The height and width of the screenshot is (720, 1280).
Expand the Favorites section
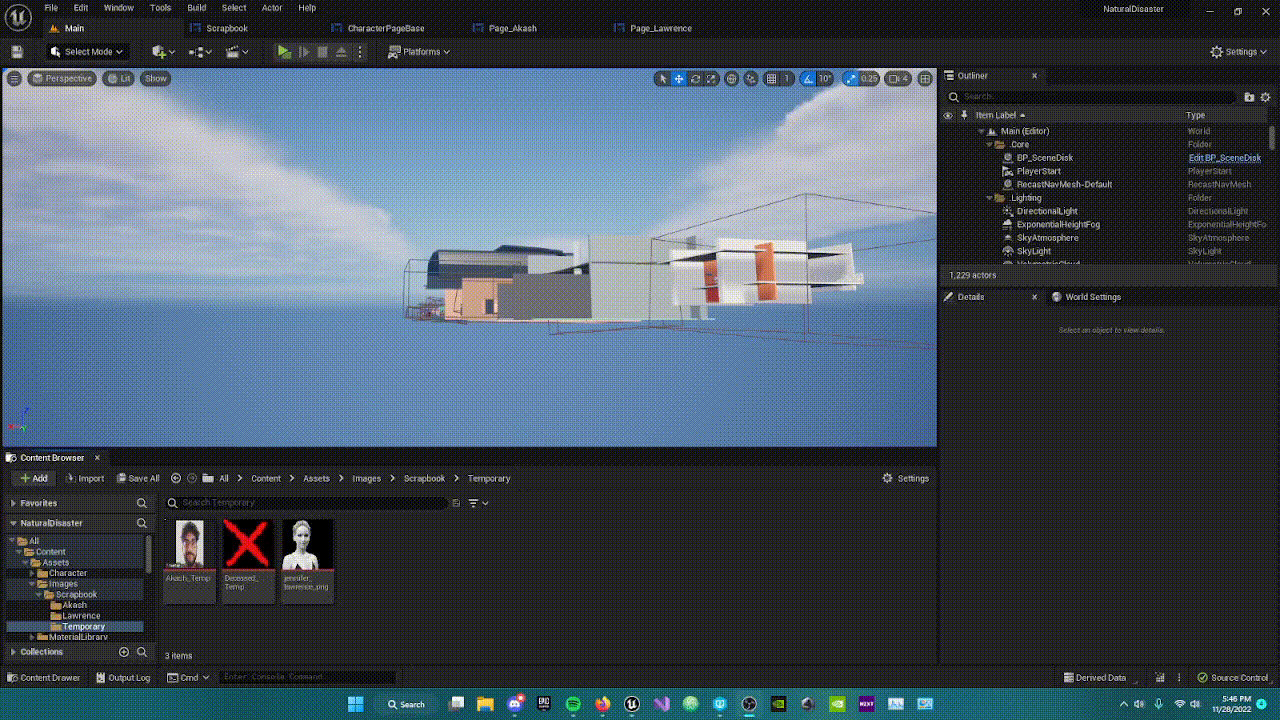[13, 503]
